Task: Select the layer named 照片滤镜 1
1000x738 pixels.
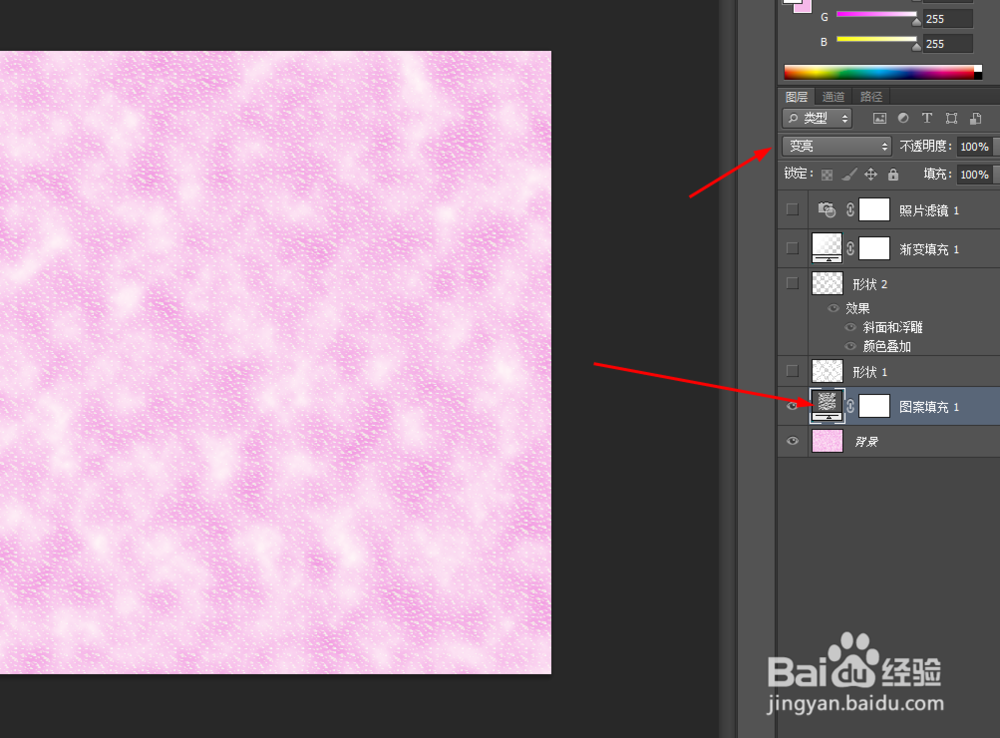Action: pyautogui.click(x=929, y=210)
